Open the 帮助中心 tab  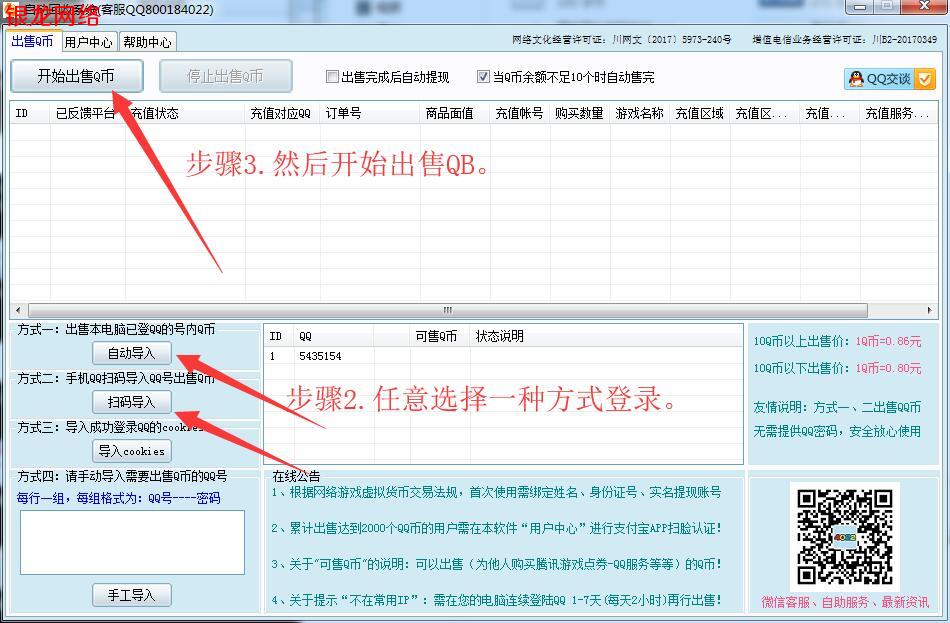coord(147,42)
